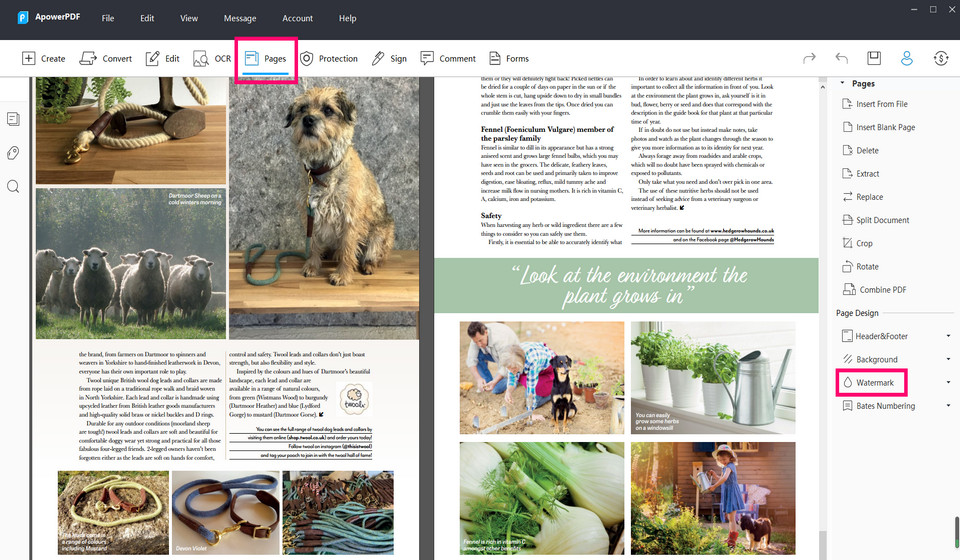Open the user account profile icon
This screenshot has width=960, height=560.
[x=907, y=58]
